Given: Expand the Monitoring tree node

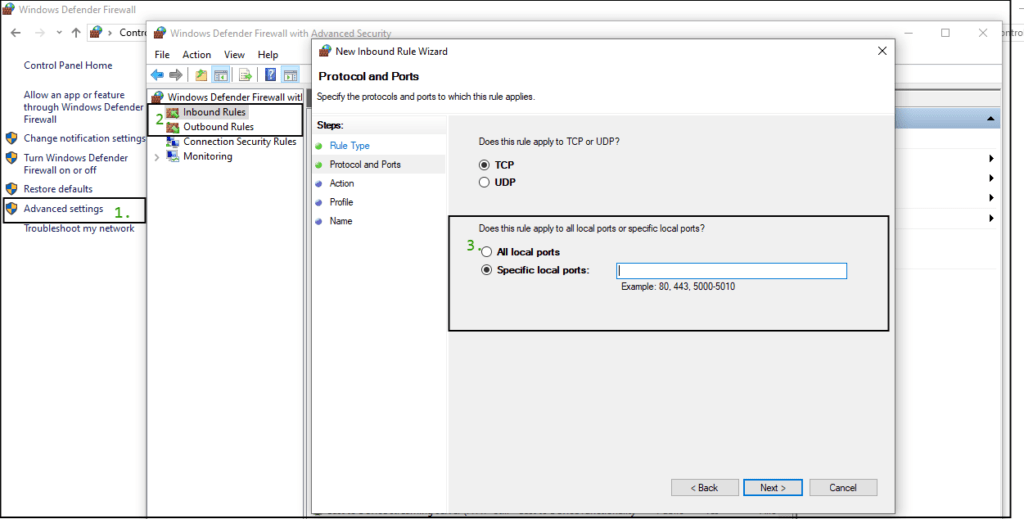Looking at the screenshot, I should 157,157.
